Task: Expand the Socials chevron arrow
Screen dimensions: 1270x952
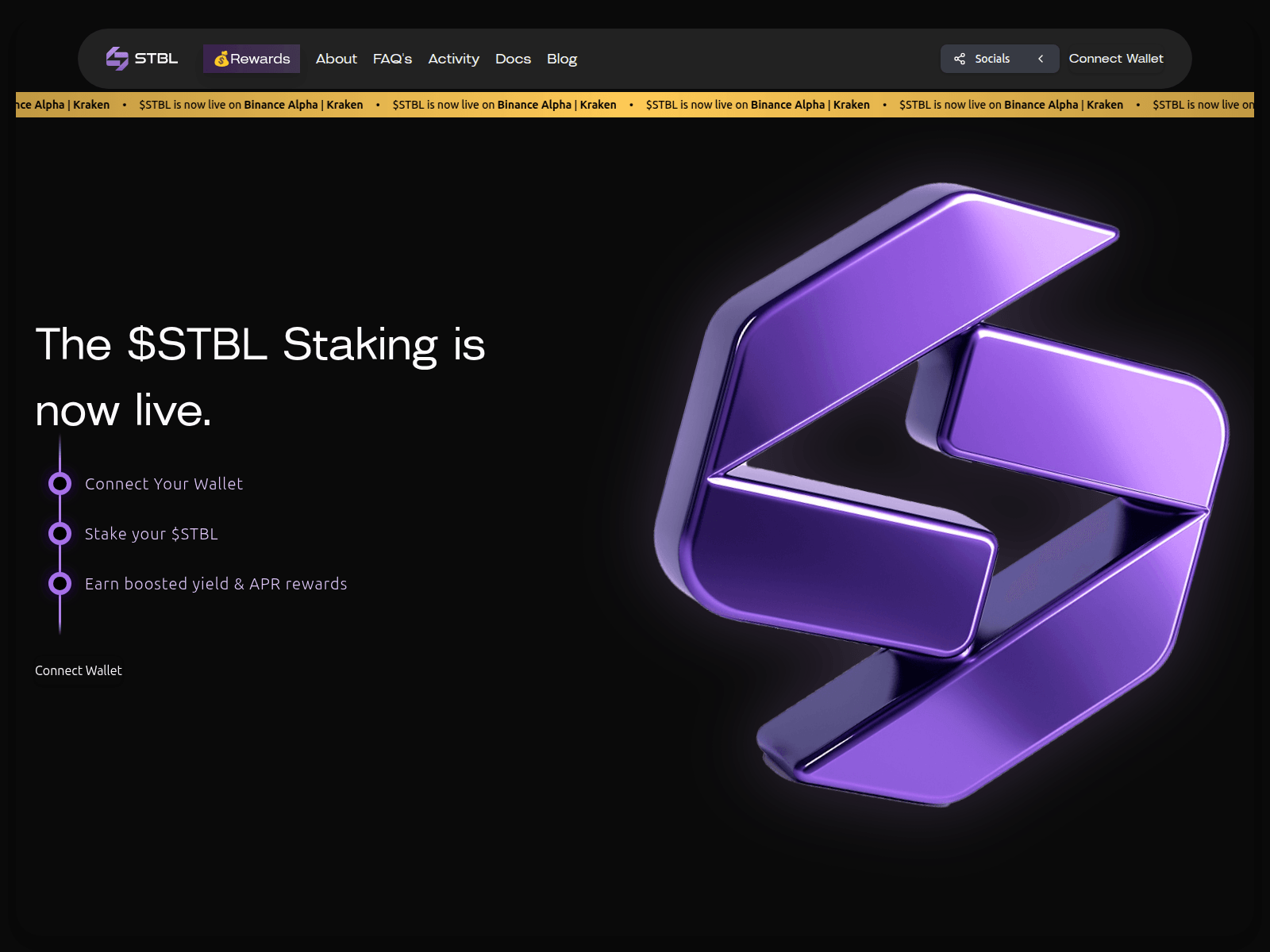Action: (1041, 59)
